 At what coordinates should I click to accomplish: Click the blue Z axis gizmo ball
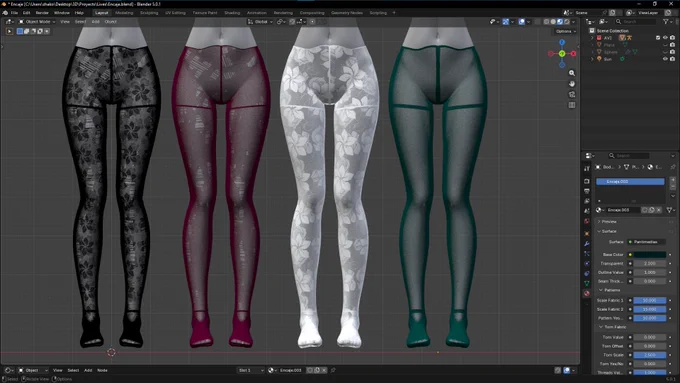point(562,43)
